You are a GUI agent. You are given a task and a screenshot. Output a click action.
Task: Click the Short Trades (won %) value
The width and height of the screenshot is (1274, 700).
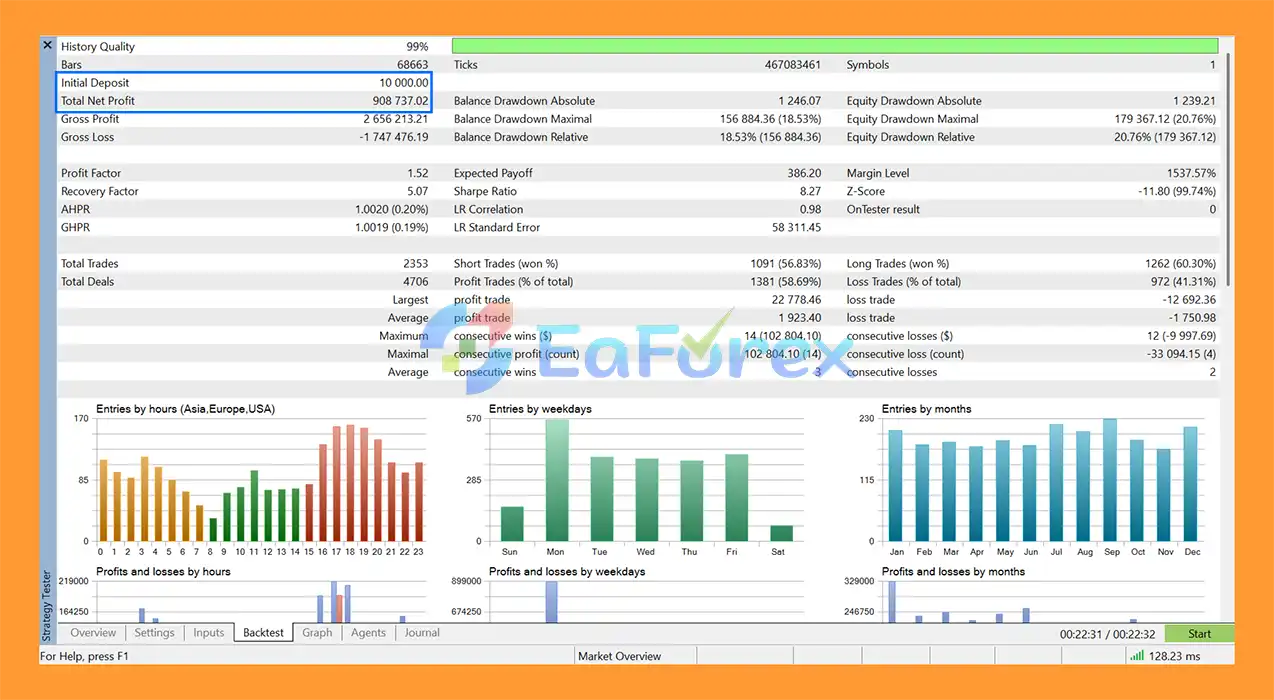coord(786,264)
